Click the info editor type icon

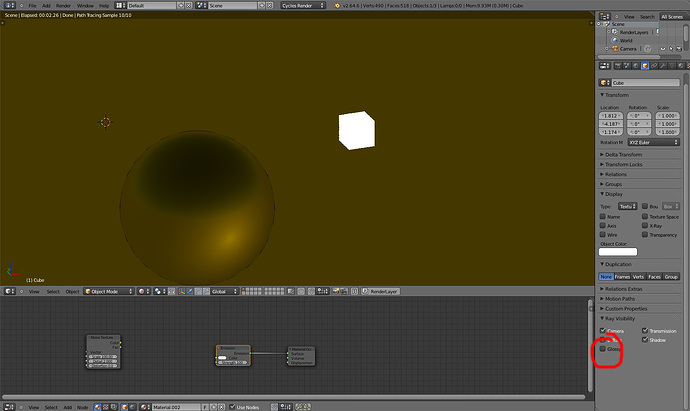pyautogui.click(x=10, y=5)
